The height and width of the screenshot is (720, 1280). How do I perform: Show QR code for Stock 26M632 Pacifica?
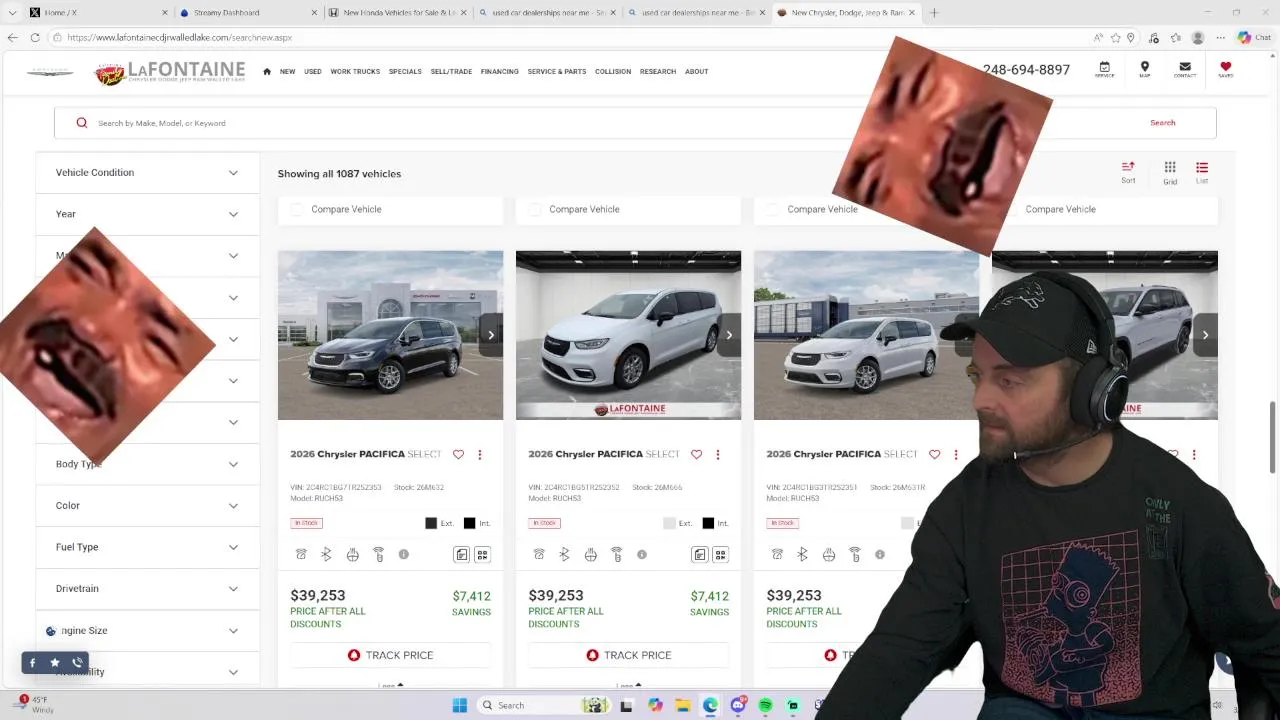[x=482, y=554]
